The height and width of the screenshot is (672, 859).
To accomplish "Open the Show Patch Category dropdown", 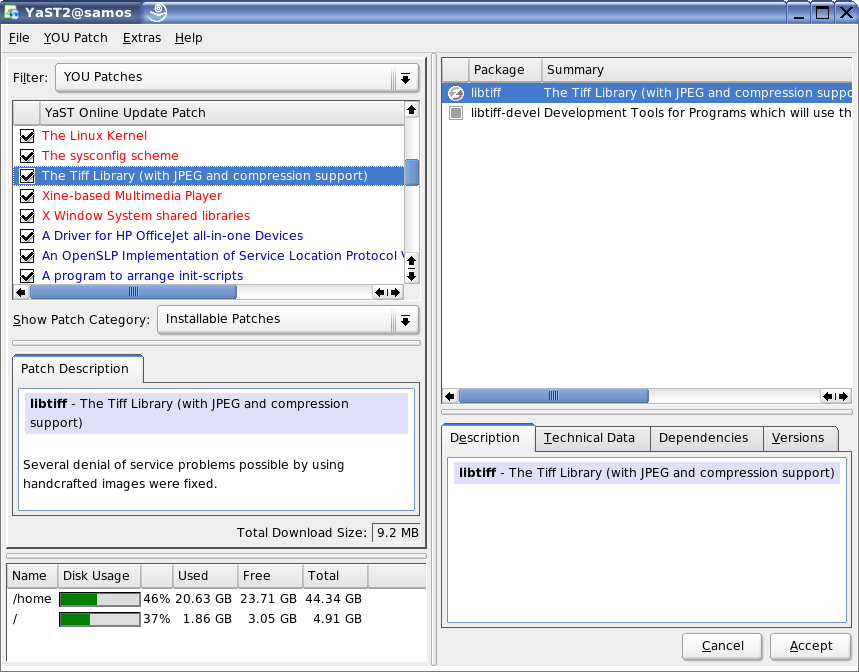I will tap(288, 320).
